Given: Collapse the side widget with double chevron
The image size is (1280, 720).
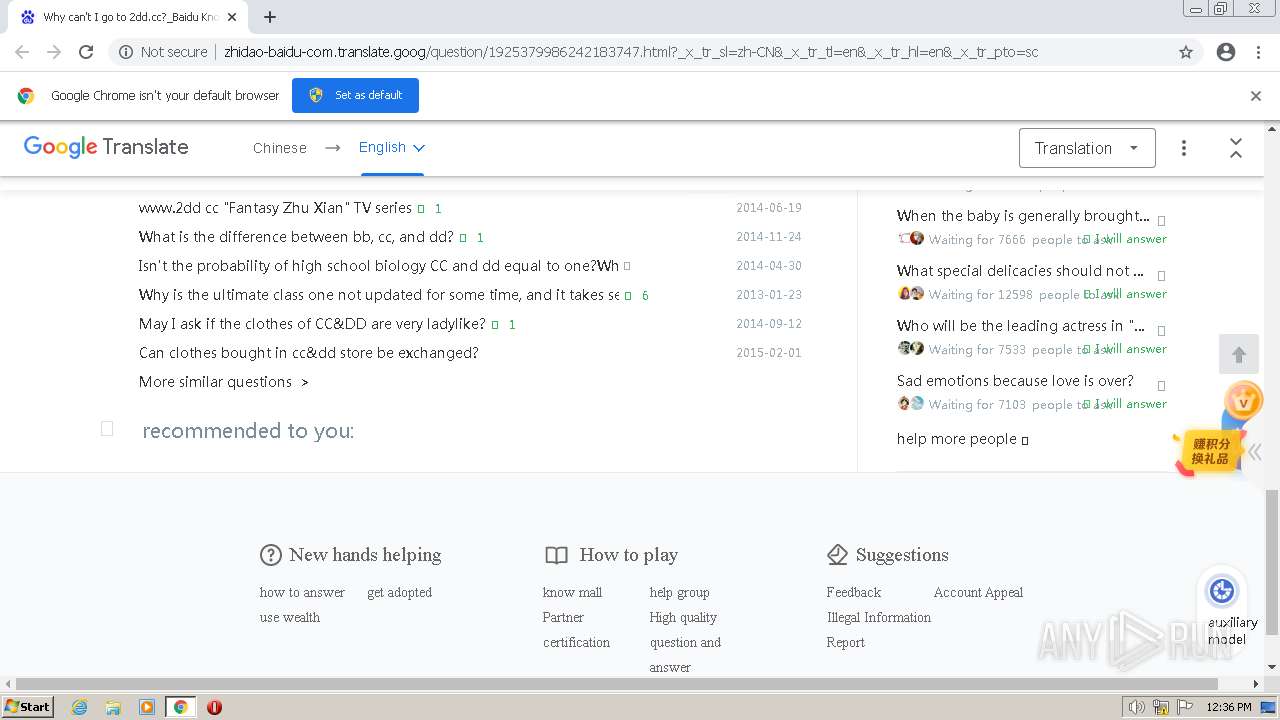Looking at the screenshot, I should 1255,452.
